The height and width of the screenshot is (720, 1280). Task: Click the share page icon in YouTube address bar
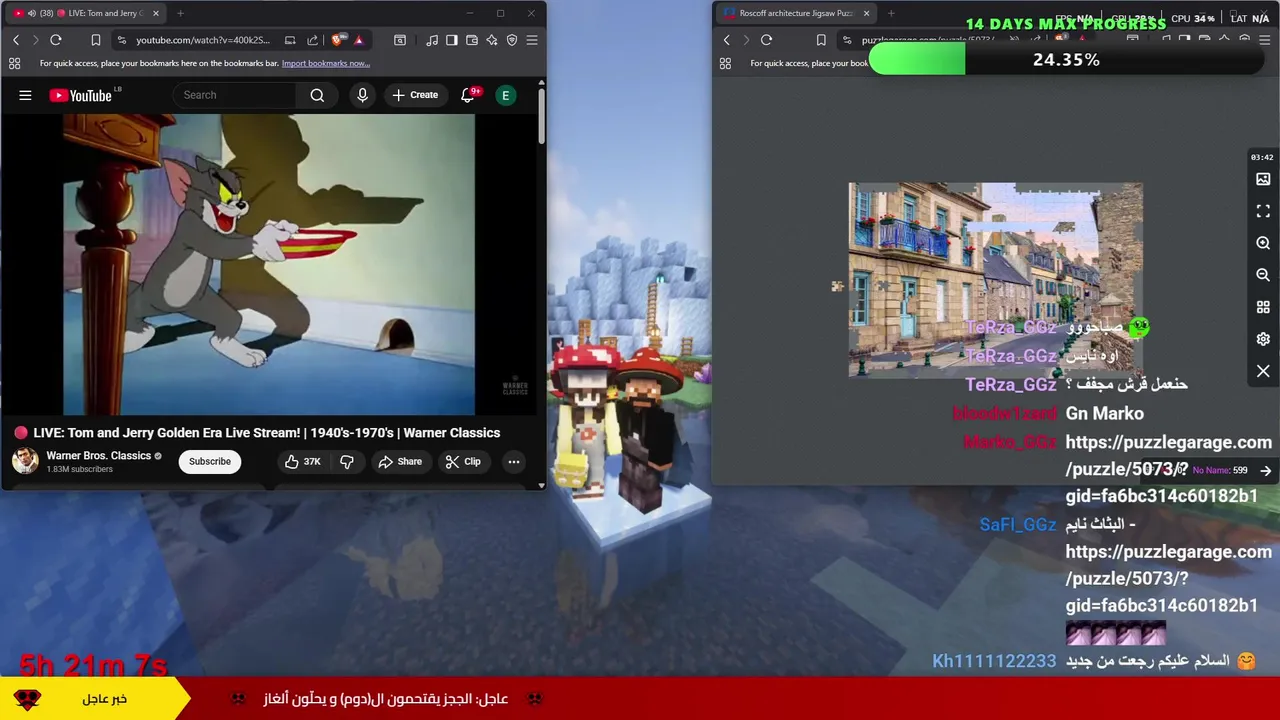(x=312, y=40)
